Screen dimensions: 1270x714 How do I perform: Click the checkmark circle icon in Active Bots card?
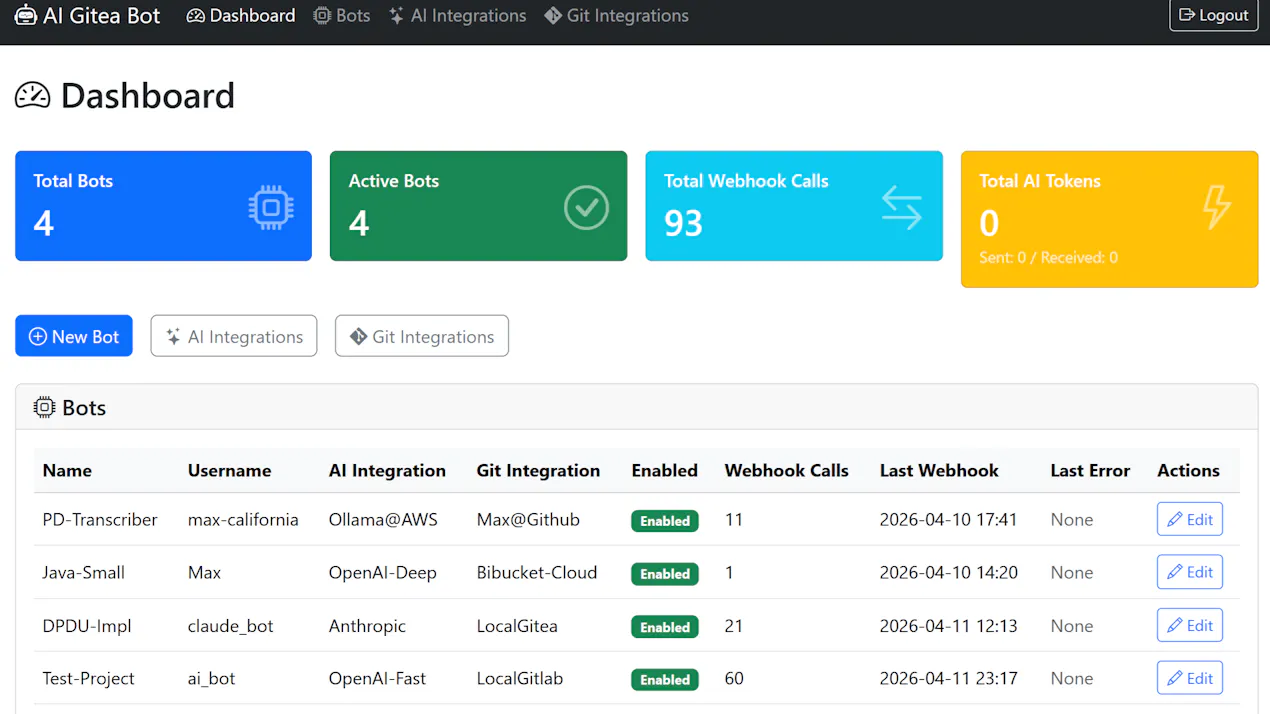pyautogui.click(x=586, y=207)
